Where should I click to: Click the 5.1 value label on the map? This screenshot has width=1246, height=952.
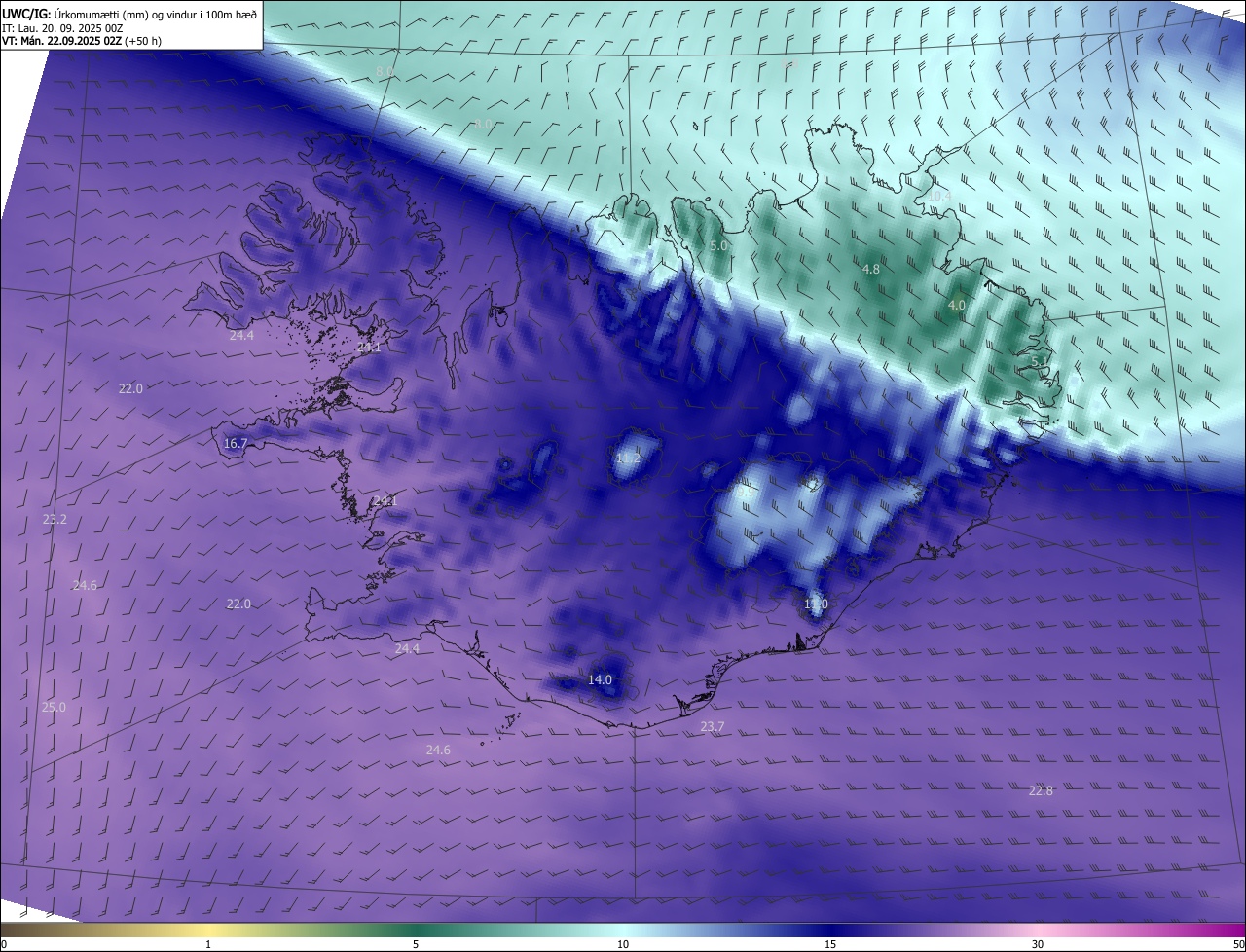click(x=1040, y=361)
